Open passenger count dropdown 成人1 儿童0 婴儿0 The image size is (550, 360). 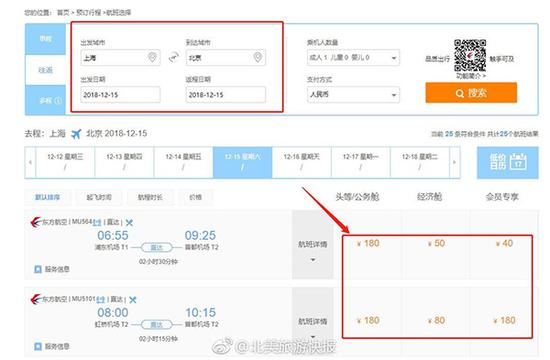[x=353, y=57]
